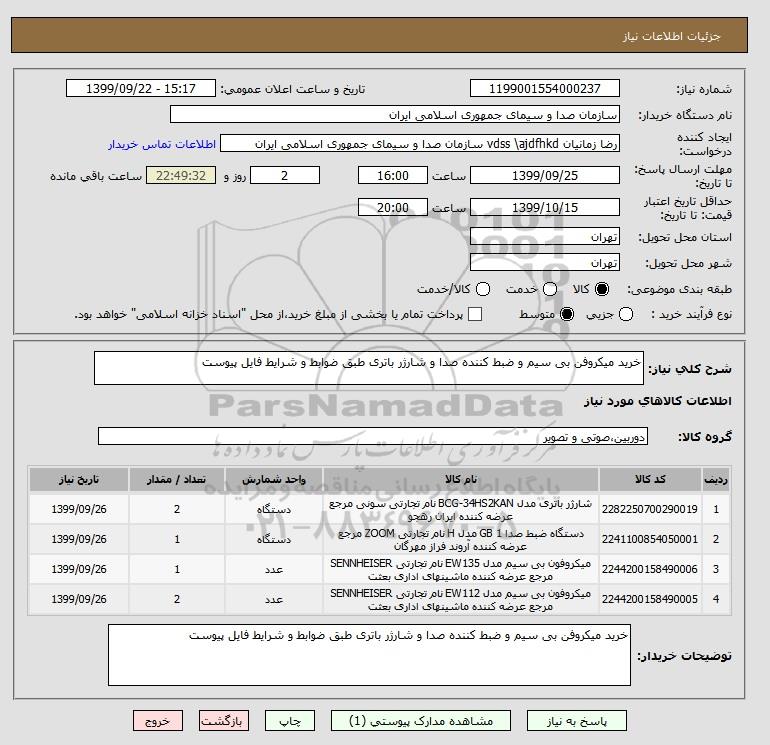Toggle the 'اسناد خزانه اسلامی' payment checkbox
Viewport: 770px width, 745px height.
click(475, 315)
